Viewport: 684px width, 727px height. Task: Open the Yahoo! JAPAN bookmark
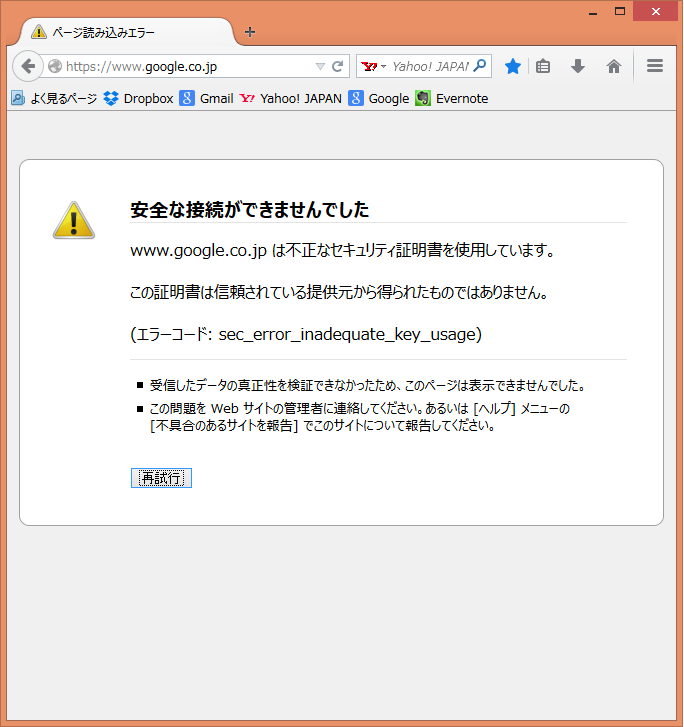tap(291, 98)
